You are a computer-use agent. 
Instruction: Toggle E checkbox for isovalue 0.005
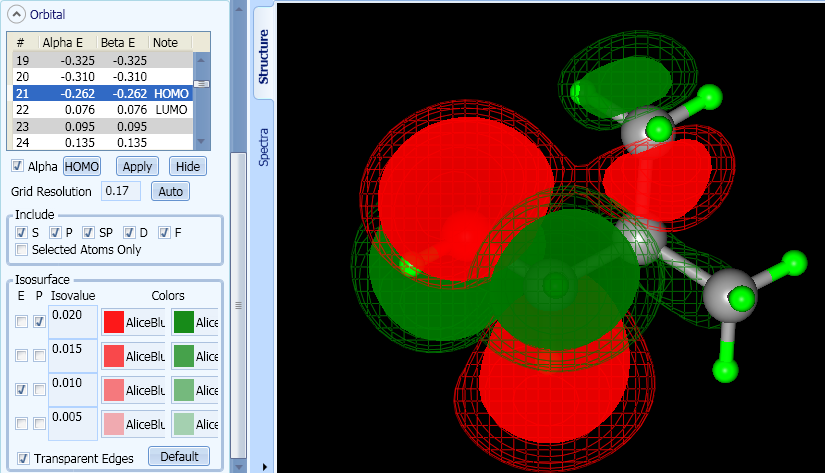pos(22,424)
